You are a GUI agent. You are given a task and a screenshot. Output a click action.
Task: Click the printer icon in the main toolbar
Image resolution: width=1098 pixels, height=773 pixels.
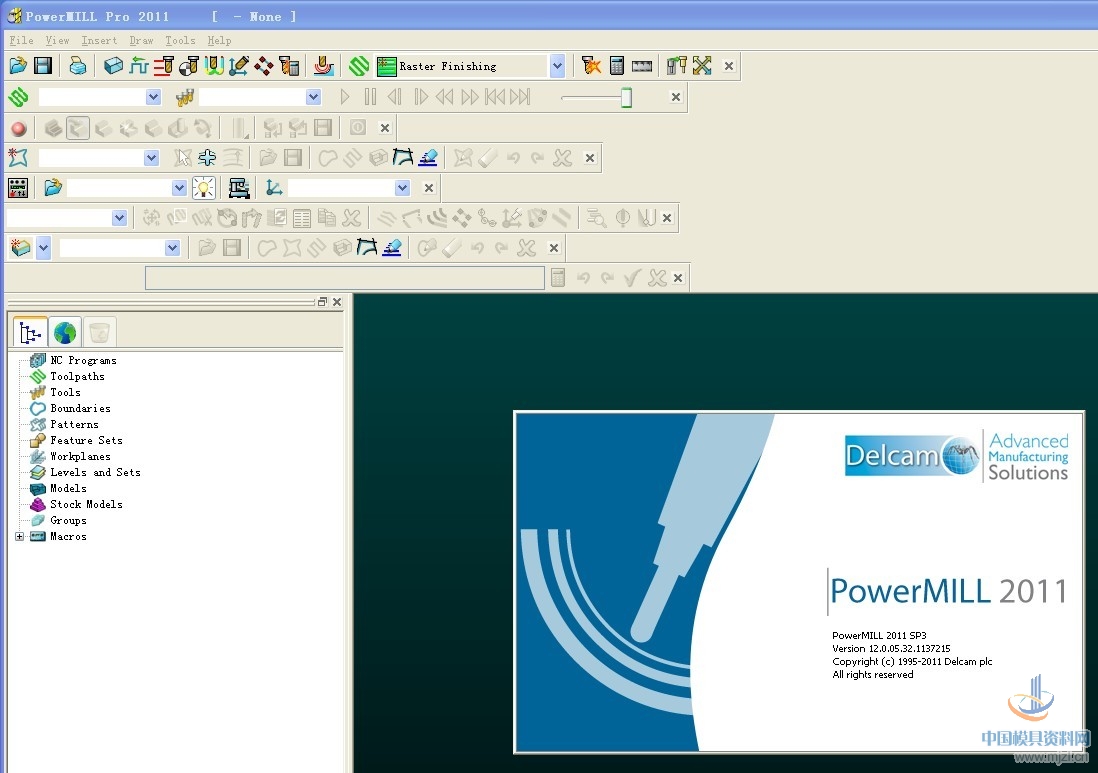(x=78, y=66)
